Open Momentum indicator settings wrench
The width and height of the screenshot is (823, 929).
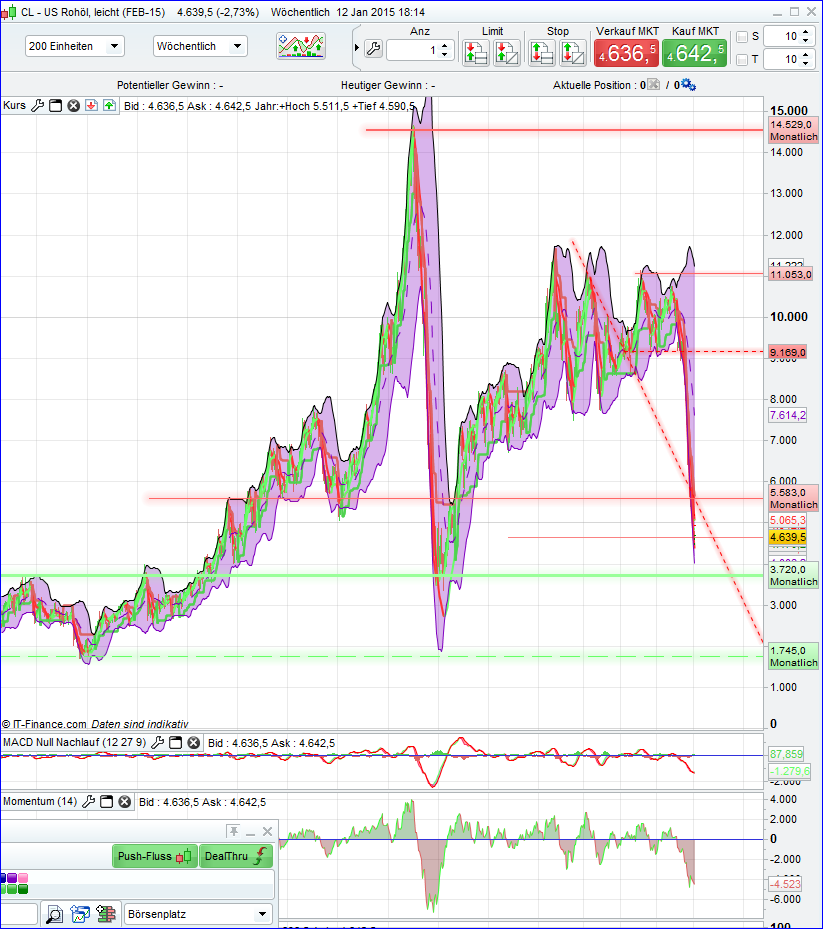(x=90, y=801)
